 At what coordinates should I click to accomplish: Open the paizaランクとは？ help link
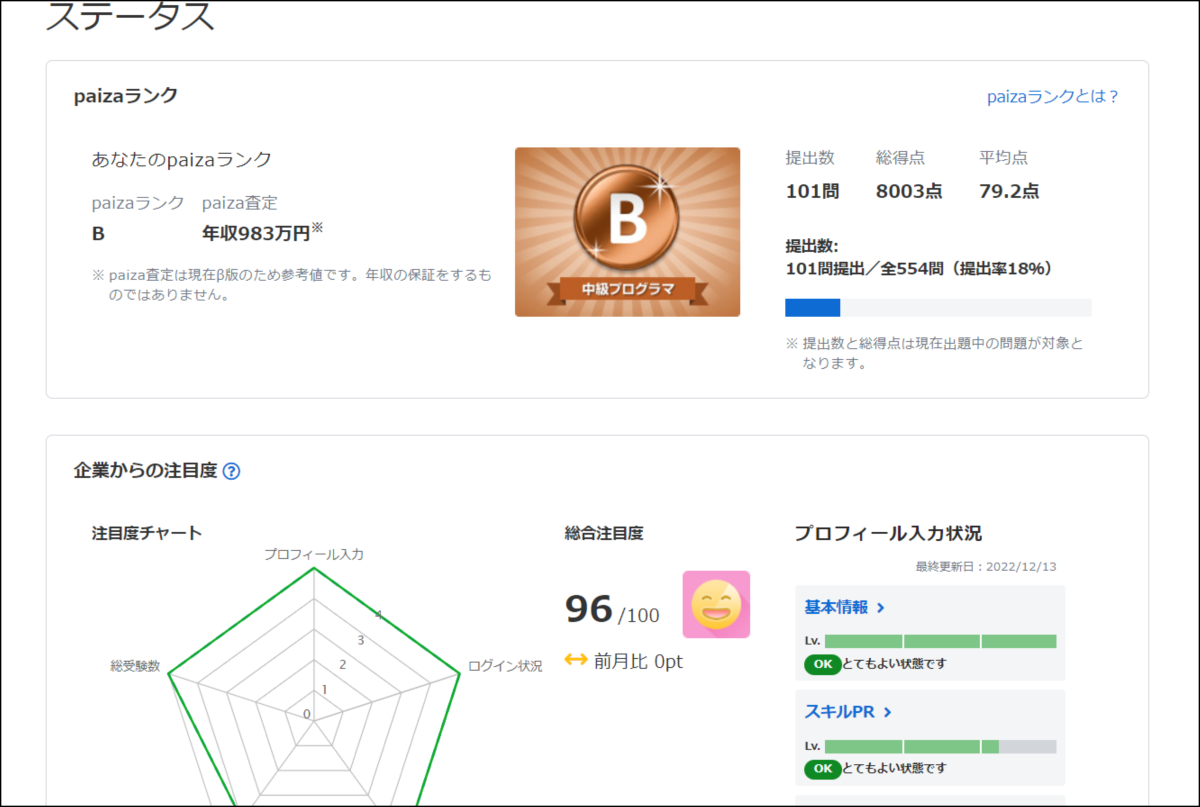click(x=1053, y=97)
